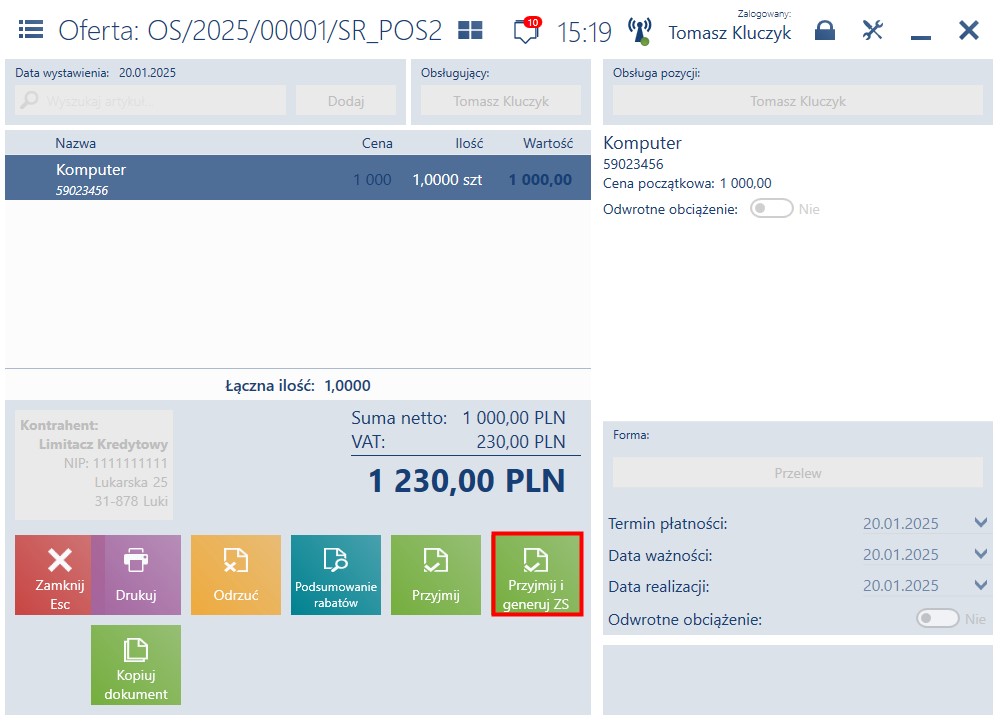Minimize the POS window
Image resolution: width=1000 pixels, height=722 pixels.
[920, 38]
